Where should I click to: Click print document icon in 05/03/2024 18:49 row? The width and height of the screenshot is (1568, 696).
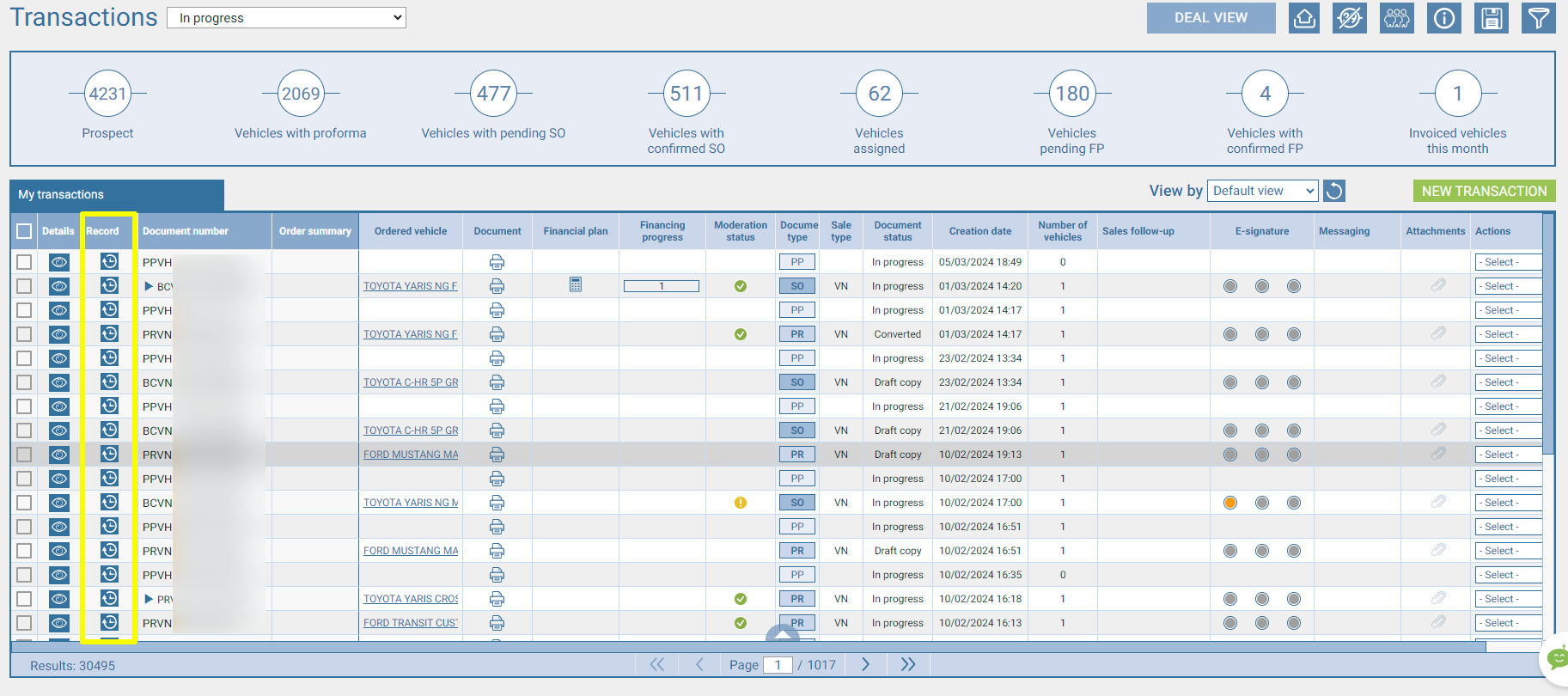[497, 262]
